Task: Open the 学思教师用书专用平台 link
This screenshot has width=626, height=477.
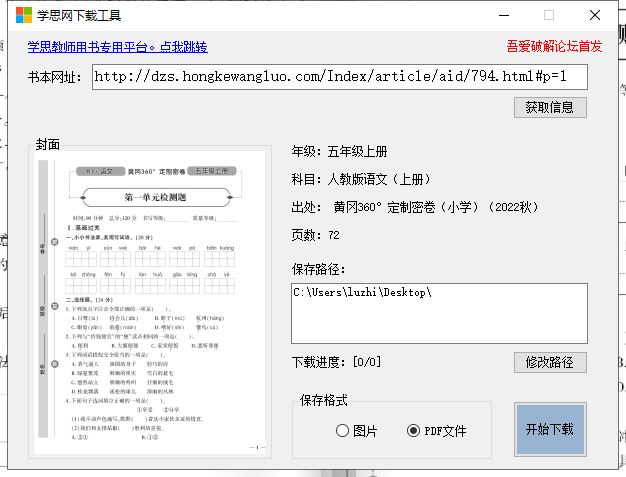Action: pyautogui.click(x=117, y=47)
